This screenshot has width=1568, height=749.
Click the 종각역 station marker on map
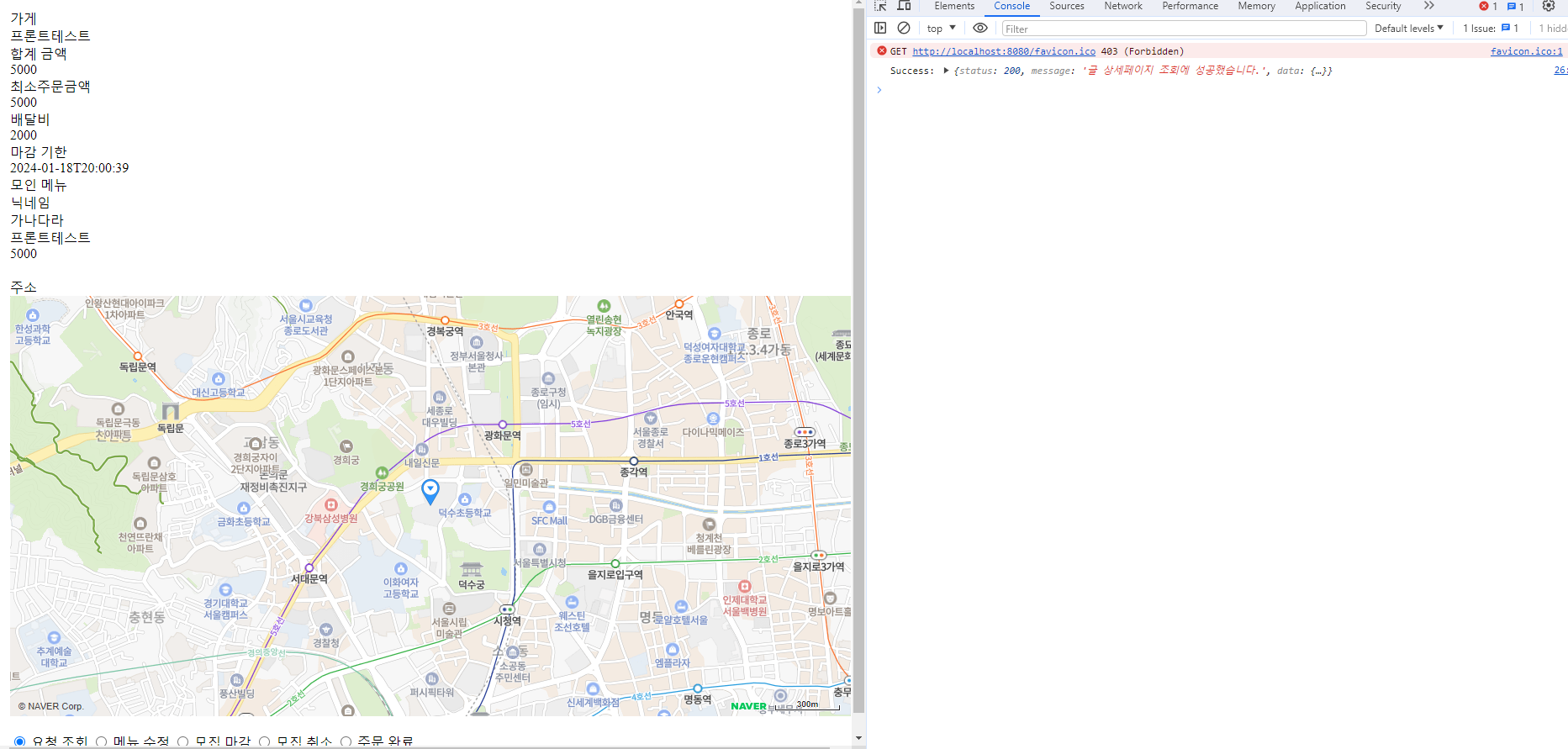634,461
